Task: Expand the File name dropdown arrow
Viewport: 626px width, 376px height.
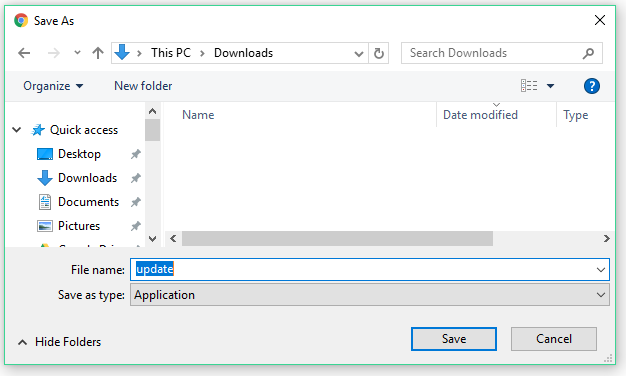Action: (x=601, y=270)
